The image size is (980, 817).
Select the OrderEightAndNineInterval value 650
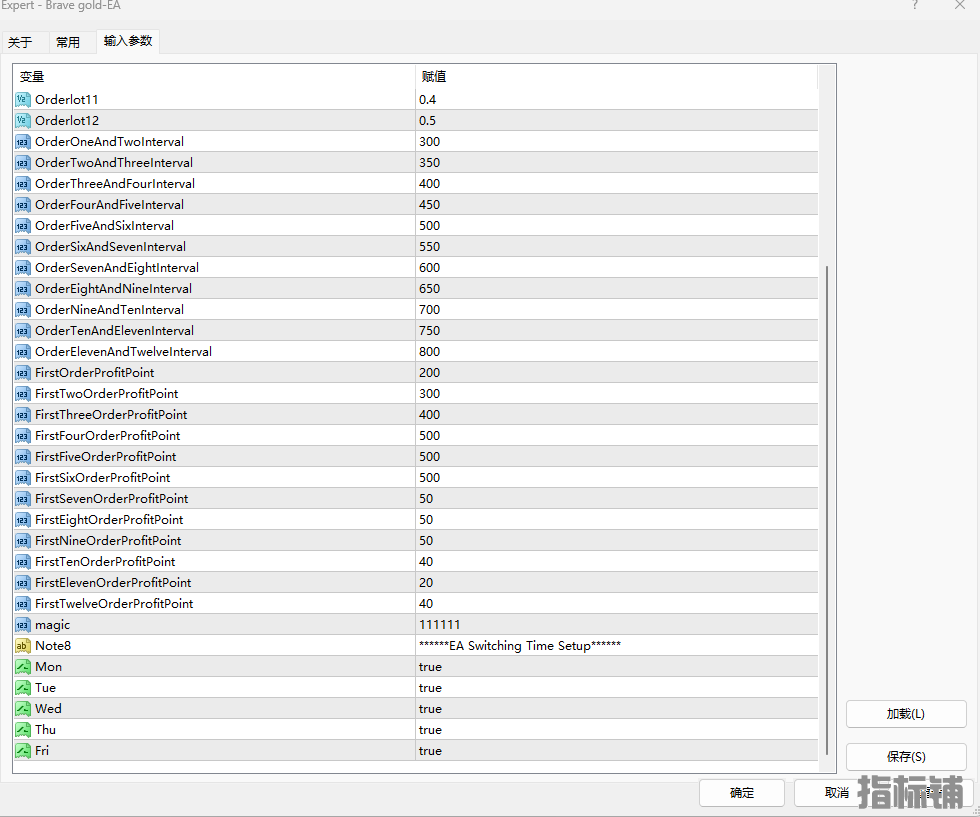(429, 289)
